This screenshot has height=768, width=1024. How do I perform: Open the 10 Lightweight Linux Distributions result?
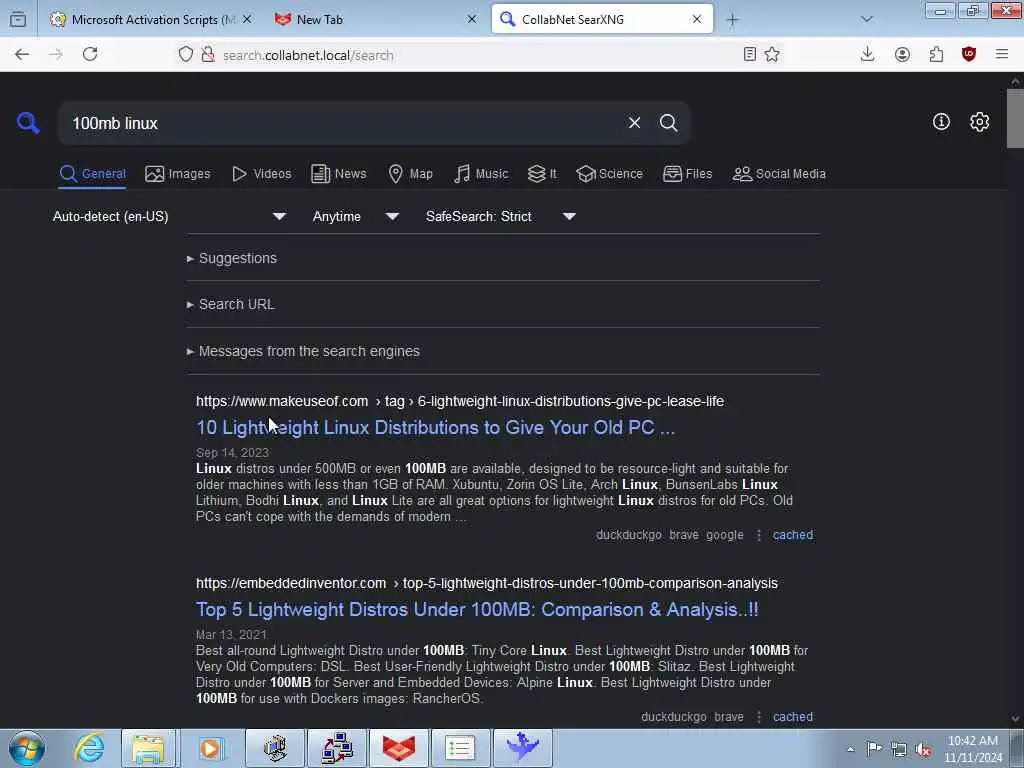coord(436,427)
